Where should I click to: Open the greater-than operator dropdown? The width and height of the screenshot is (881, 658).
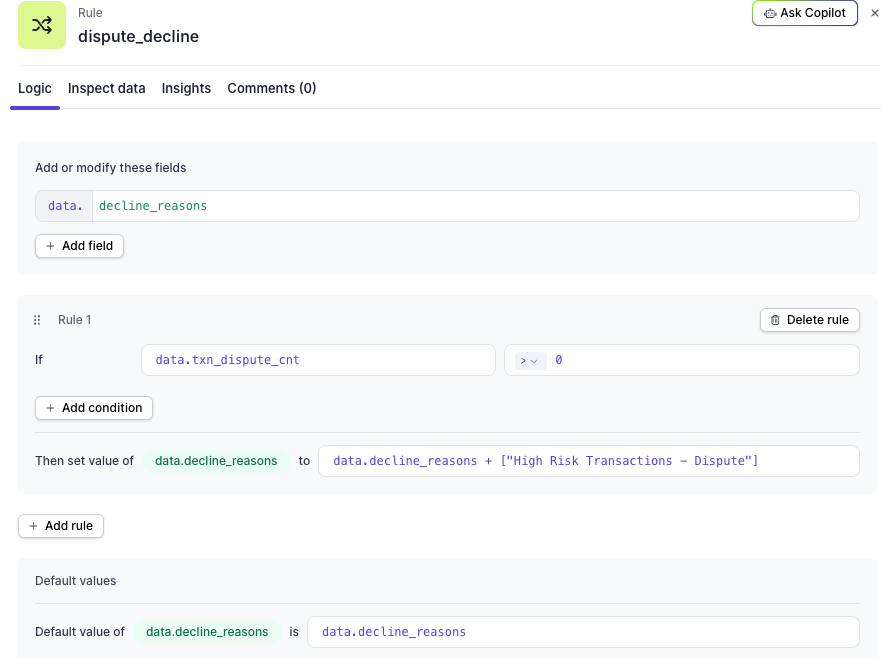(x=530, y=361)
